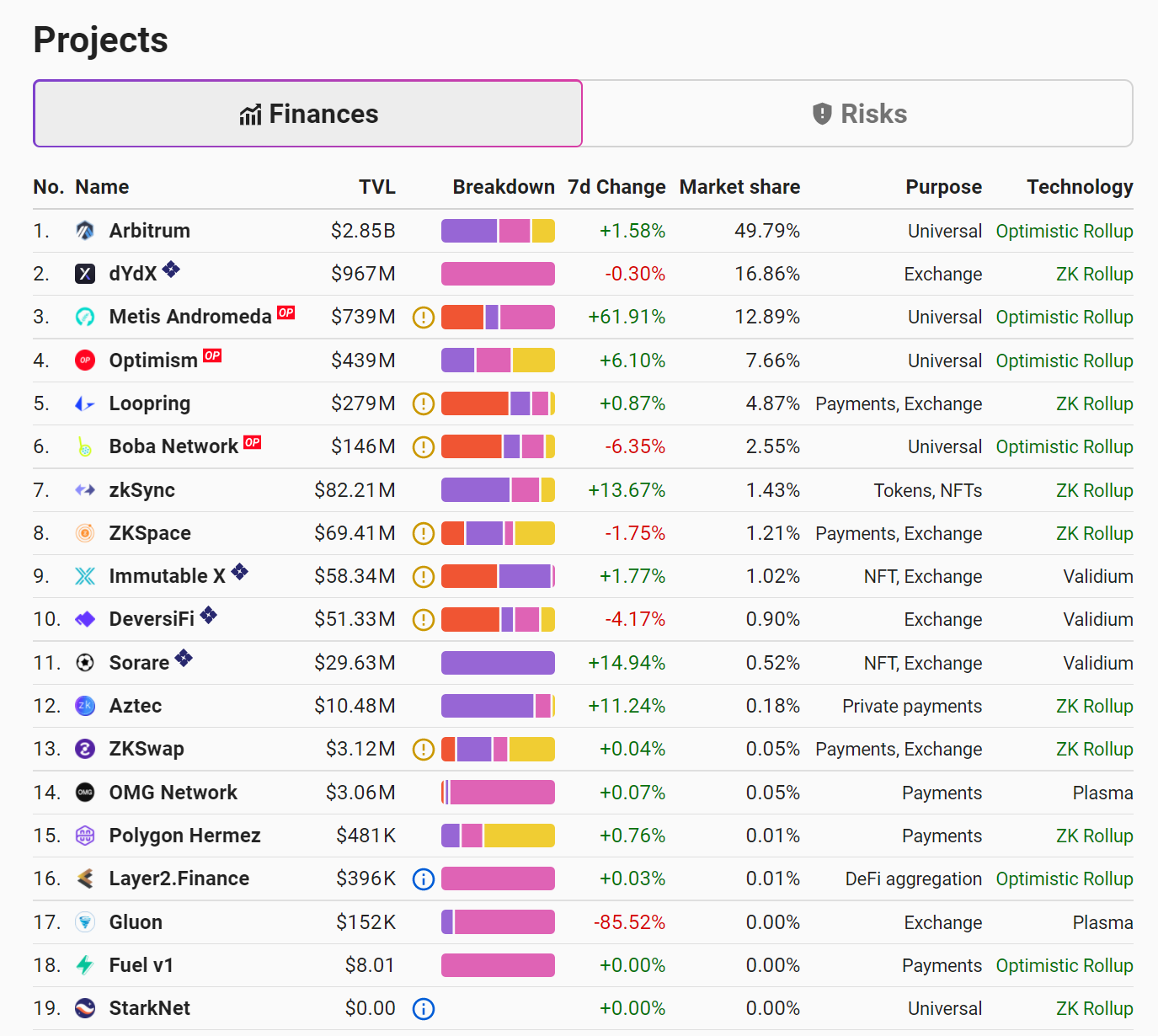Click the info icon on the StarkNet row
This screenshot has height=1036, width=1158.
(424, 1009)
